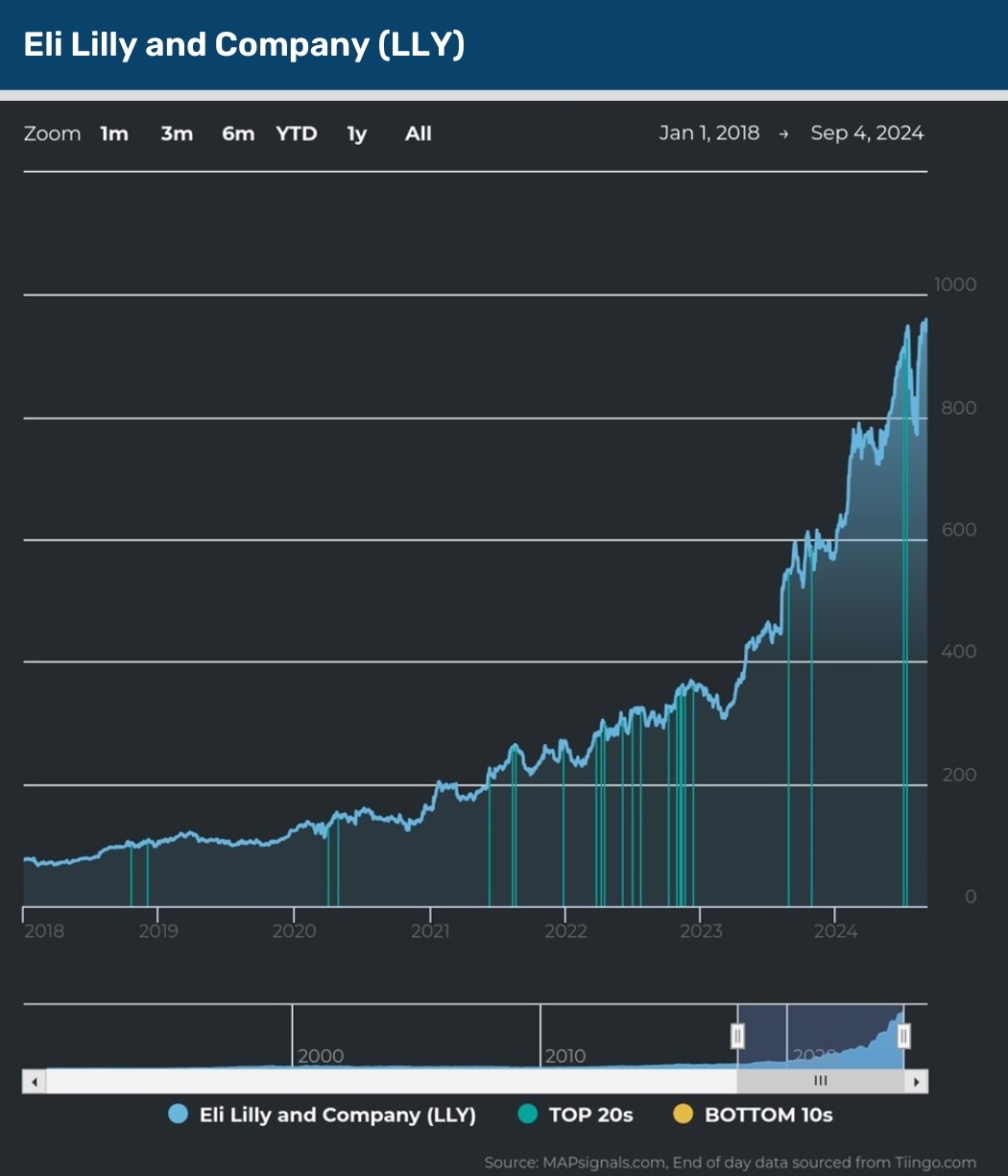
Task: Edit the Sep 4, 2024 end date
Action: (x=867, y=133)
